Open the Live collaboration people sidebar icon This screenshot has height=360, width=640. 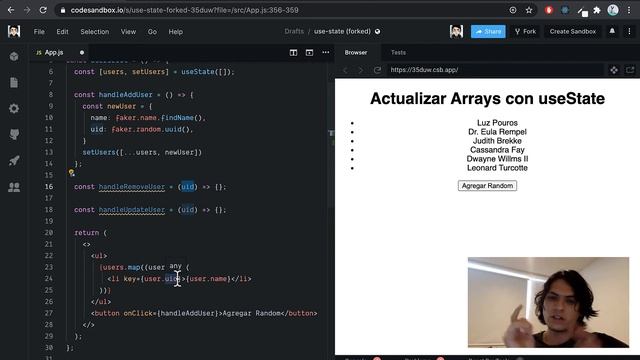[14, 187]
